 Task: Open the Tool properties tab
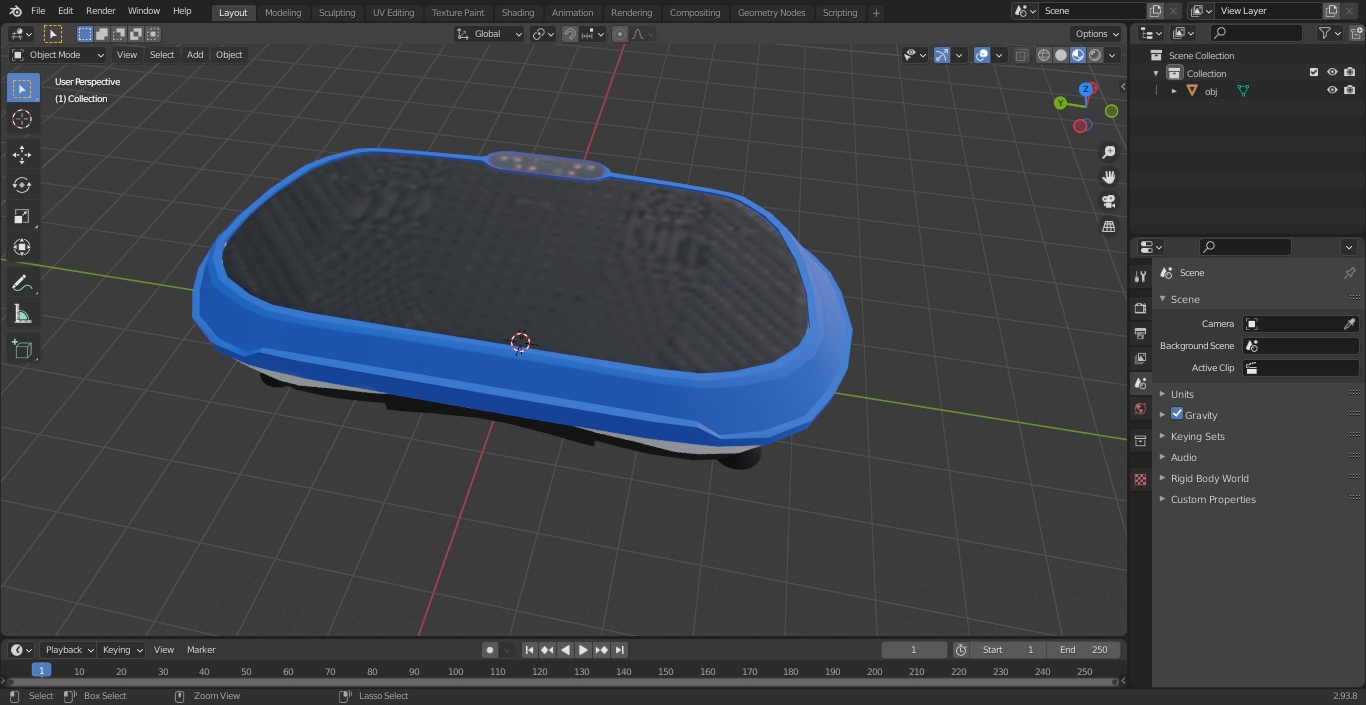(1140, 276)
